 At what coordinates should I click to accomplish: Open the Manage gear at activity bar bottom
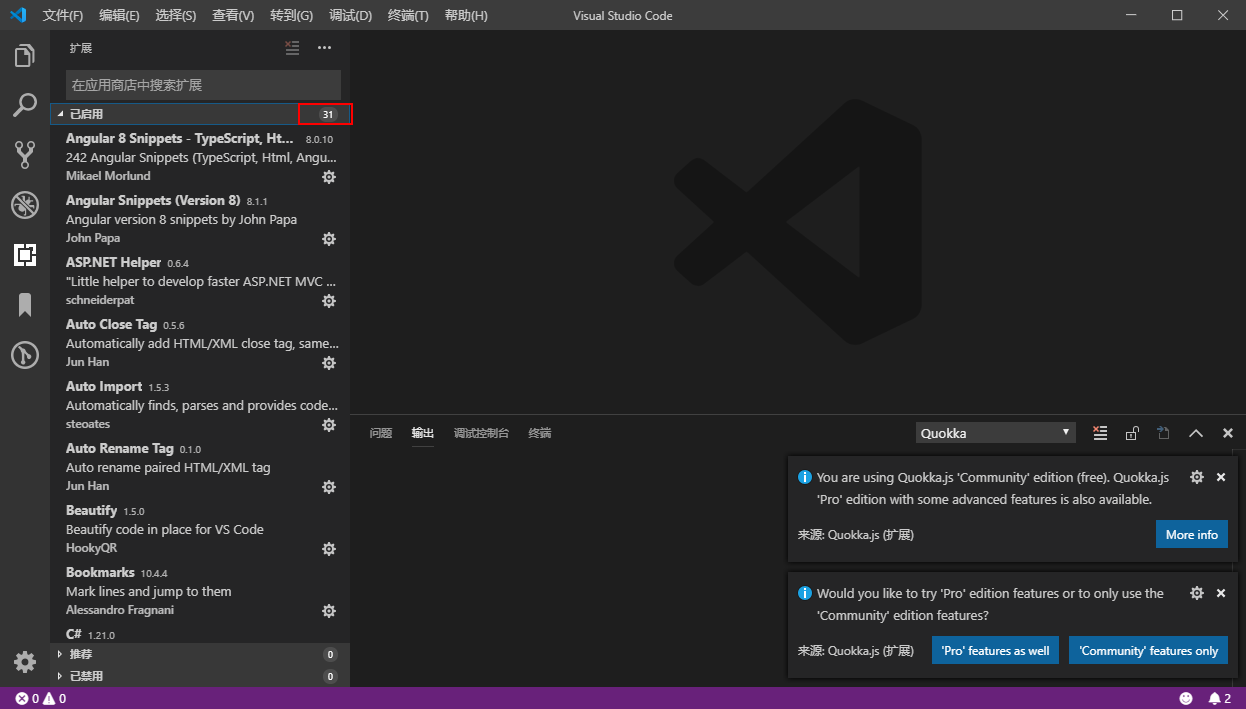click(x=25, y=661)
